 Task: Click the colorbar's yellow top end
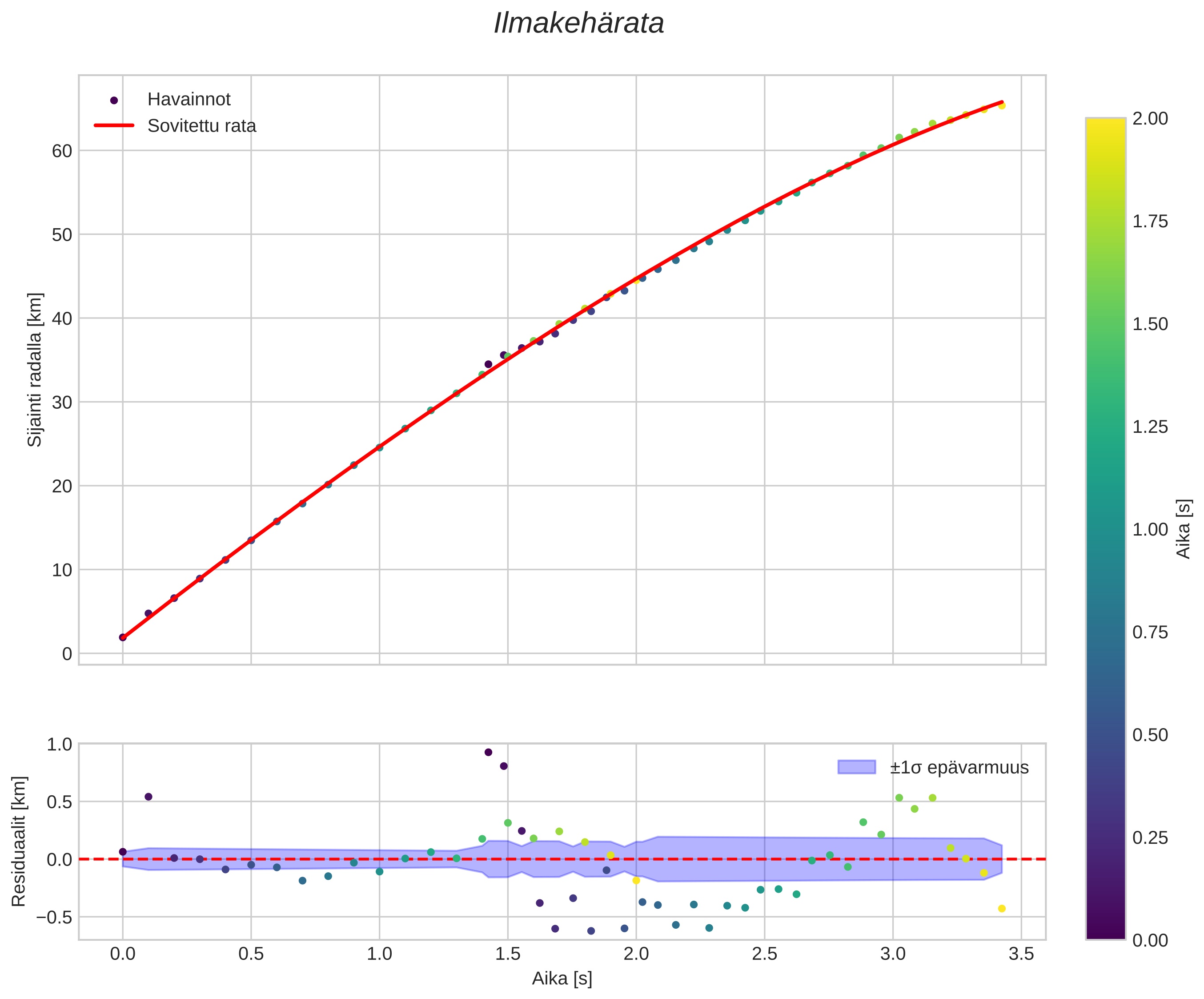[1105, 123]
